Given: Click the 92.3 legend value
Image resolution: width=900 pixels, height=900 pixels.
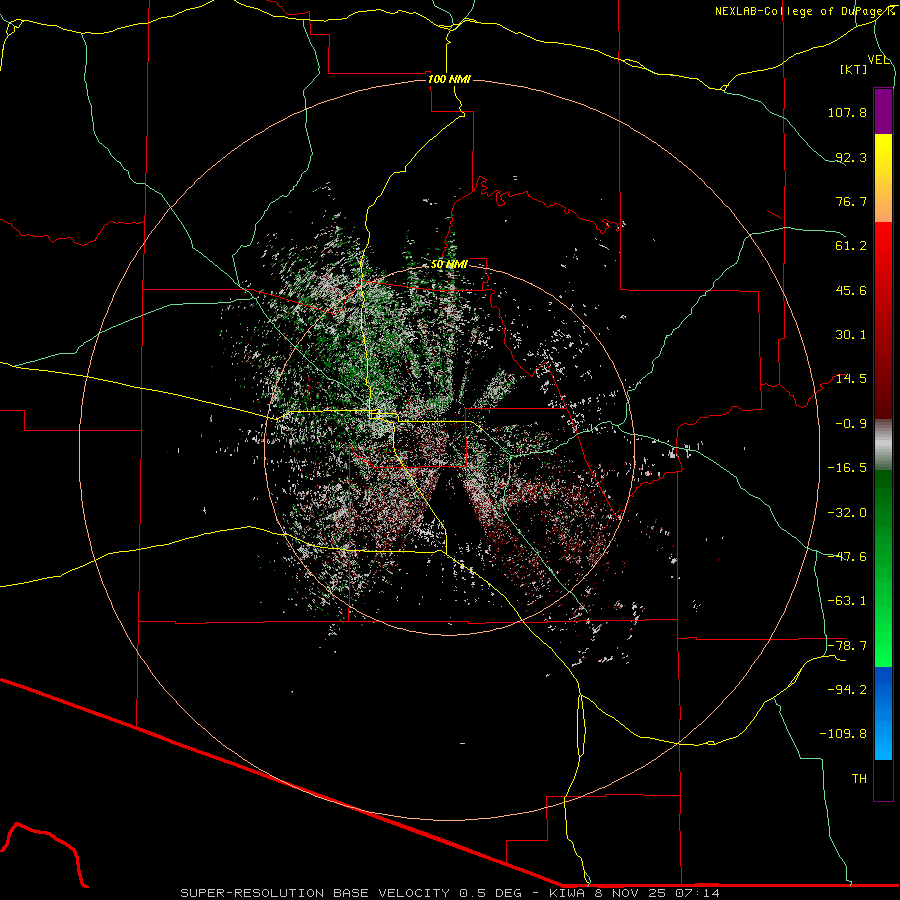Looking at the screenshot, I should pos(851,157).
